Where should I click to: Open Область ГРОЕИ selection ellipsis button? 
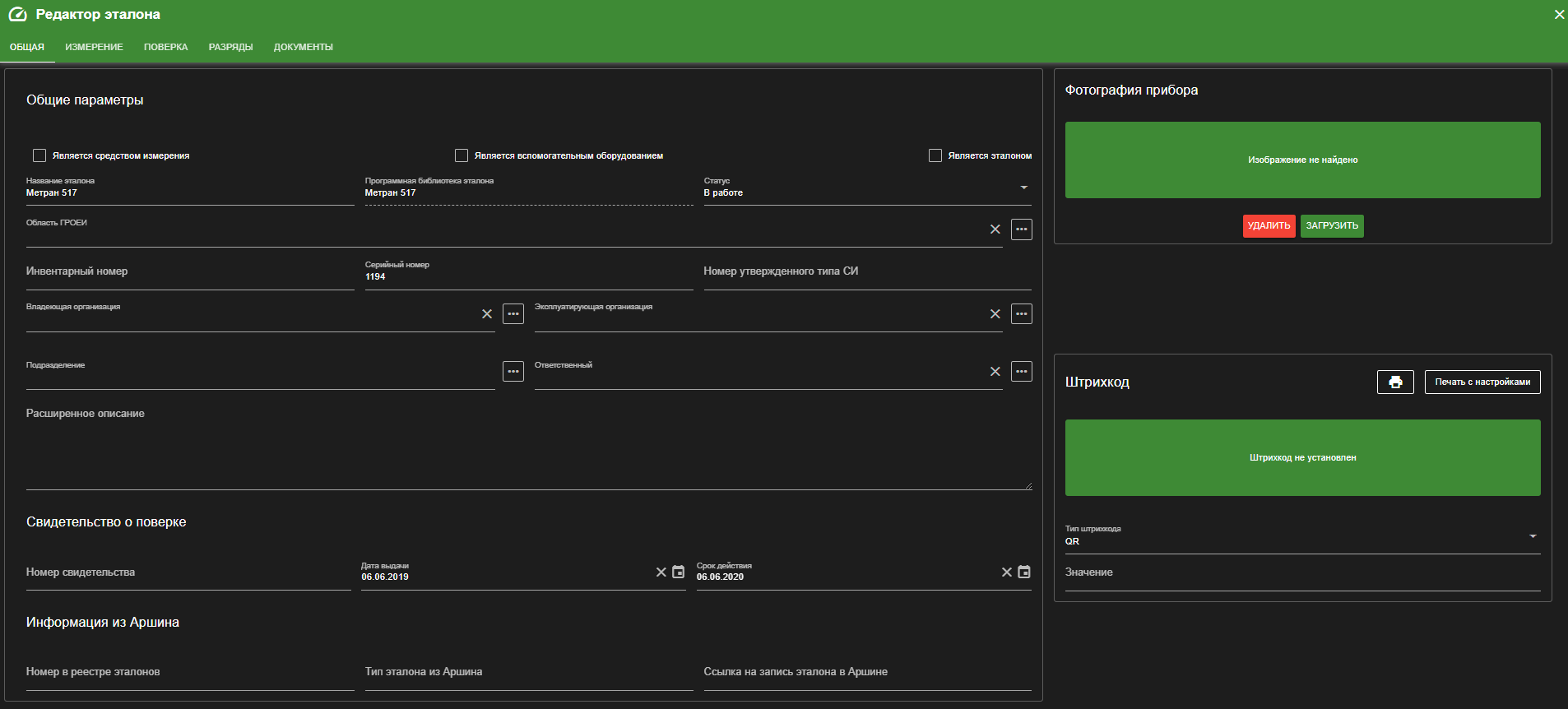point(1022,229)
